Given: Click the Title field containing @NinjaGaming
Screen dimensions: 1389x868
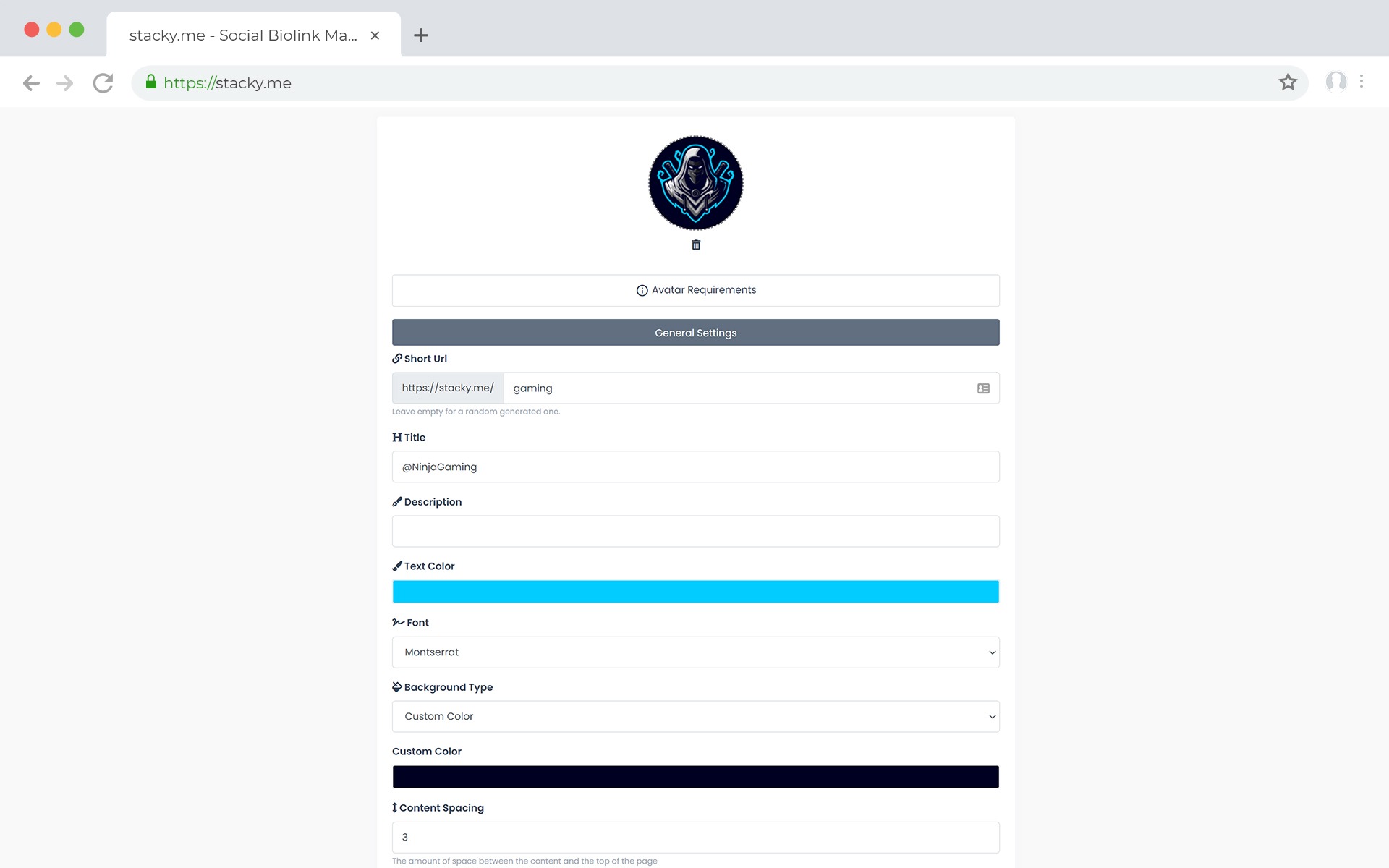Looking at the screenshot, I should (x=695, y=467).
